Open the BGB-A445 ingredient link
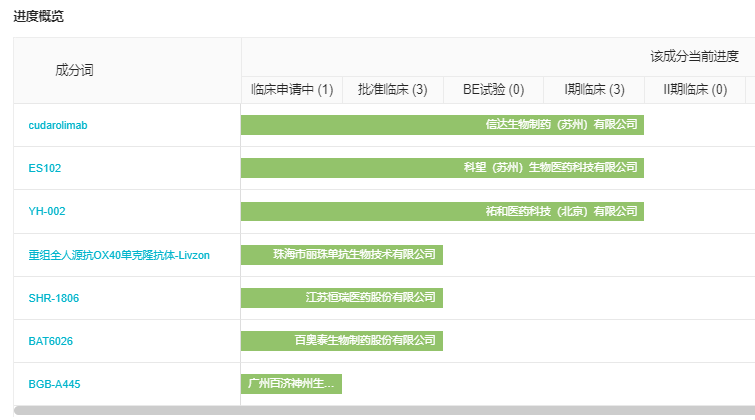 click(54, 384)
